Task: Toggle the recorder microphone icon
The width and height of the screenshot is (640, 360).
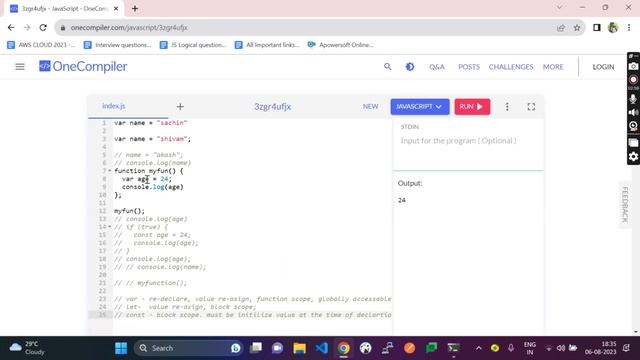Action: [x=633, y=99]
